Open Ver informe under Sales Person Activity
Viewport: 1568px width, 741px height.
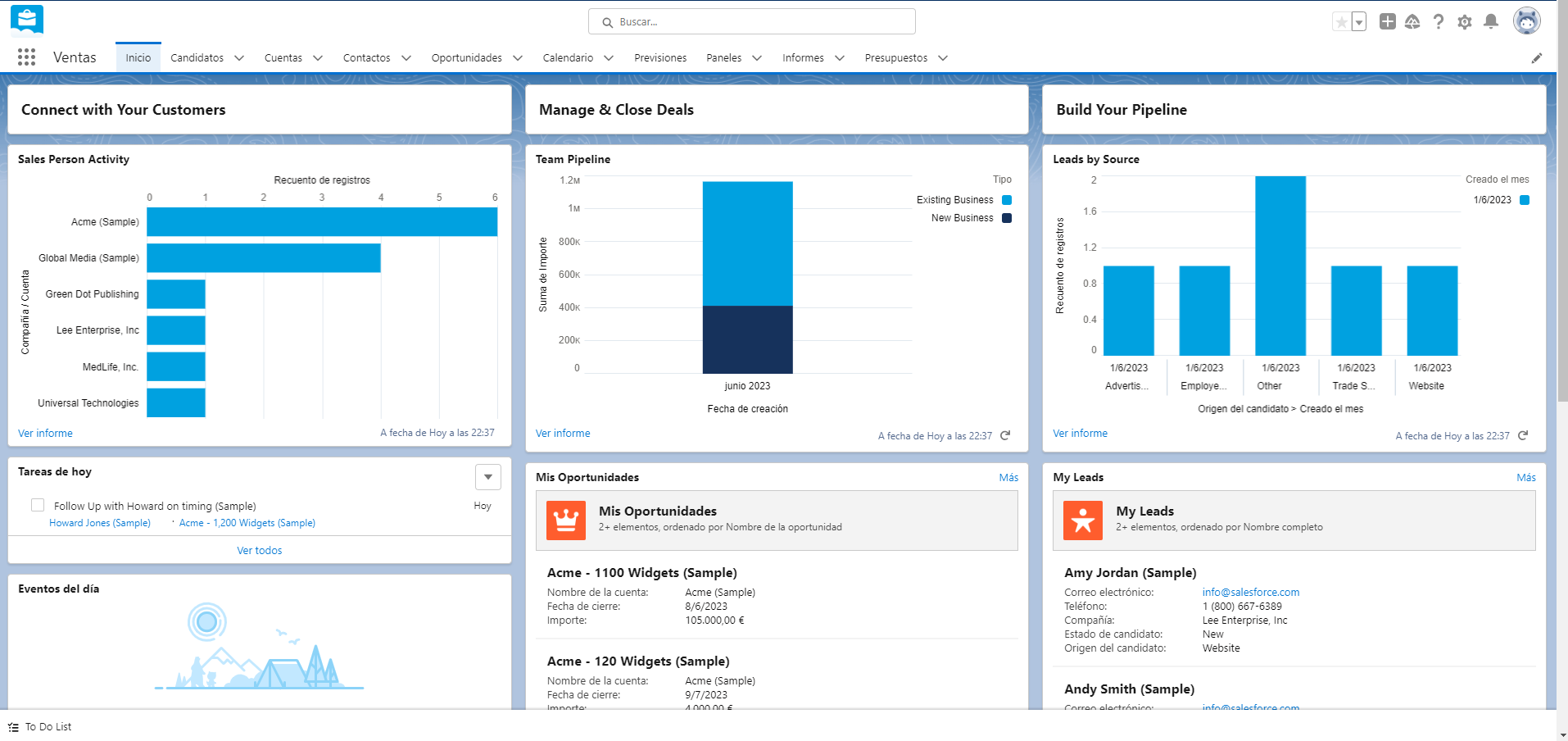[45, 434]
